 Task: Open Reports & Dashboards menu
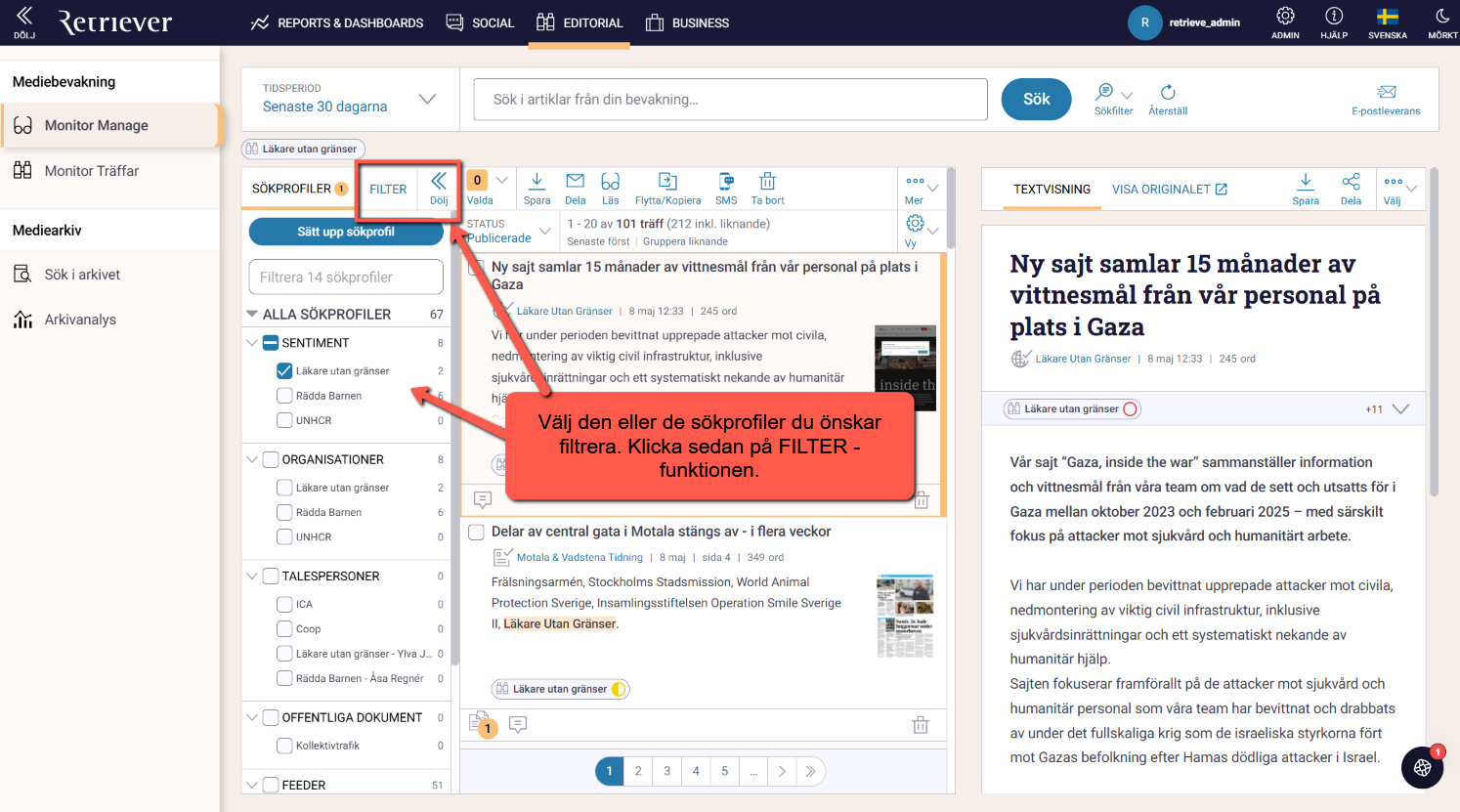click(336, 22)
